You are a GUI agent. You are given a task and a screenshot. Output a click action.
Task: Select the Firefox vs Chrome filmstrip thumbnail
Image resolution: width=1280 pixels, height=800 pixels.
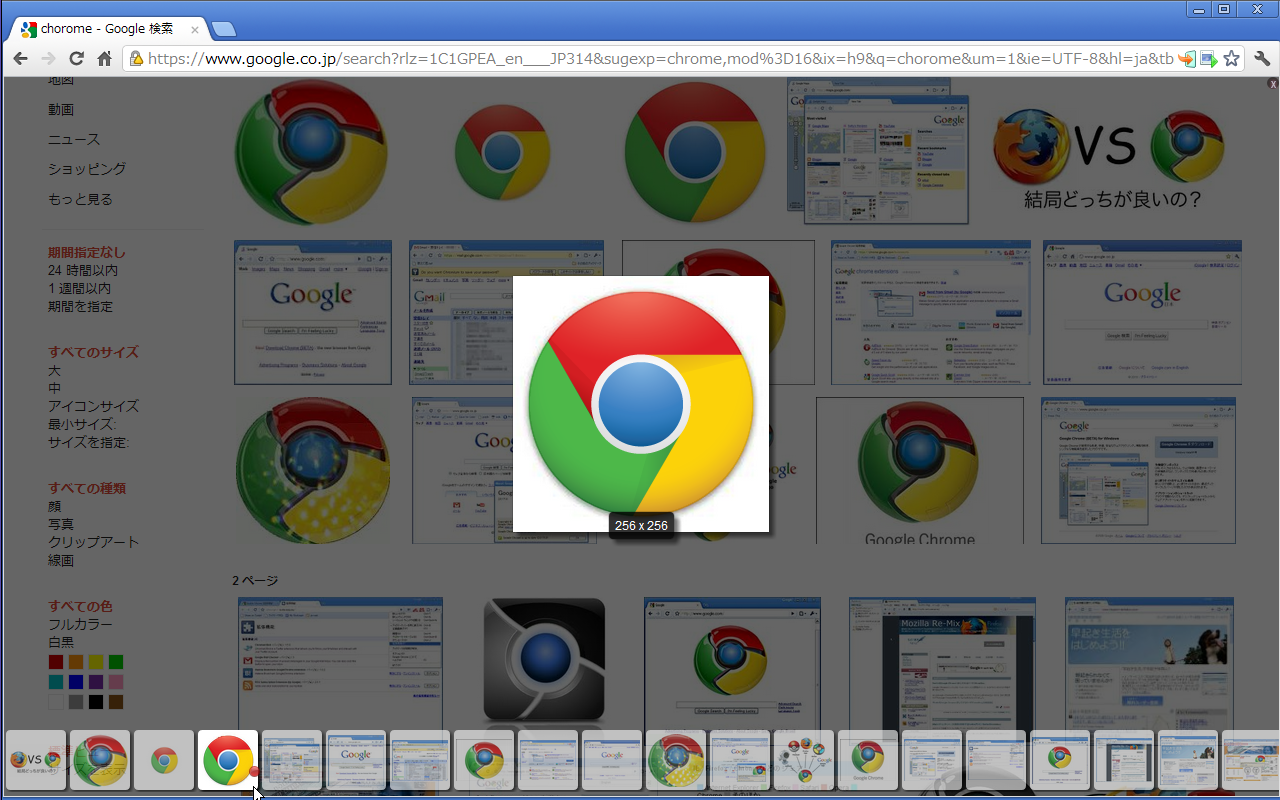(36, 760)
